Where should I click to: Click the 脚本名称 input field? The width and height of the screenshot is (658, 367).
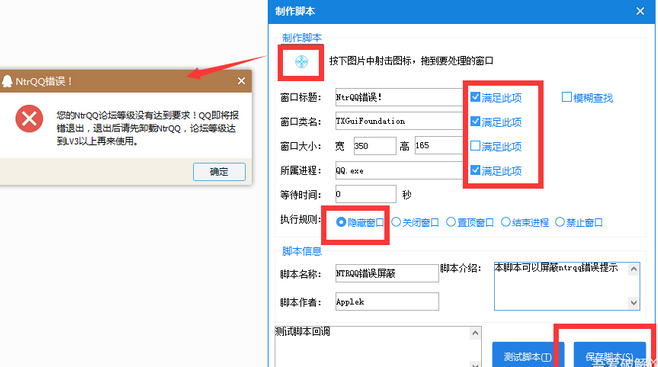pyautogui.click(x=387, y=273)
